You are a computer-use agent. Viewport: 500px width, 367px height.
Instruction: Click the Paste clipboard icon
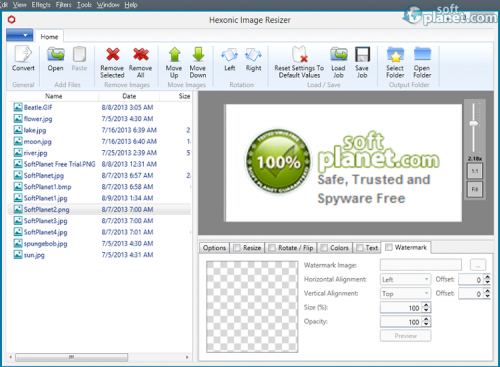[79, 54]
